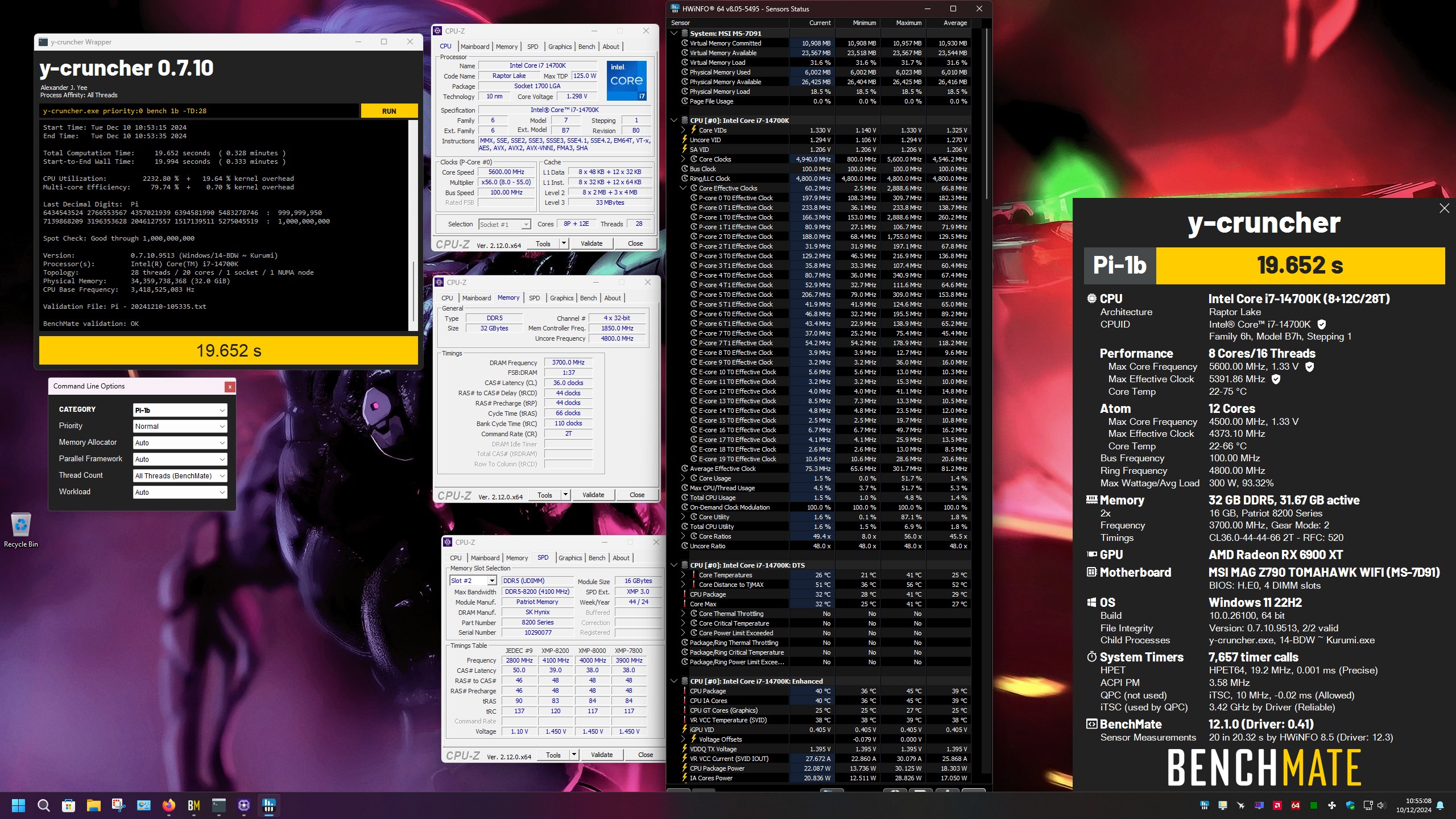The height and width of the screenshot is (819, 1456).
Task: Expand Core Temperatures row in HWiNFO
Action: click(683, 575)
